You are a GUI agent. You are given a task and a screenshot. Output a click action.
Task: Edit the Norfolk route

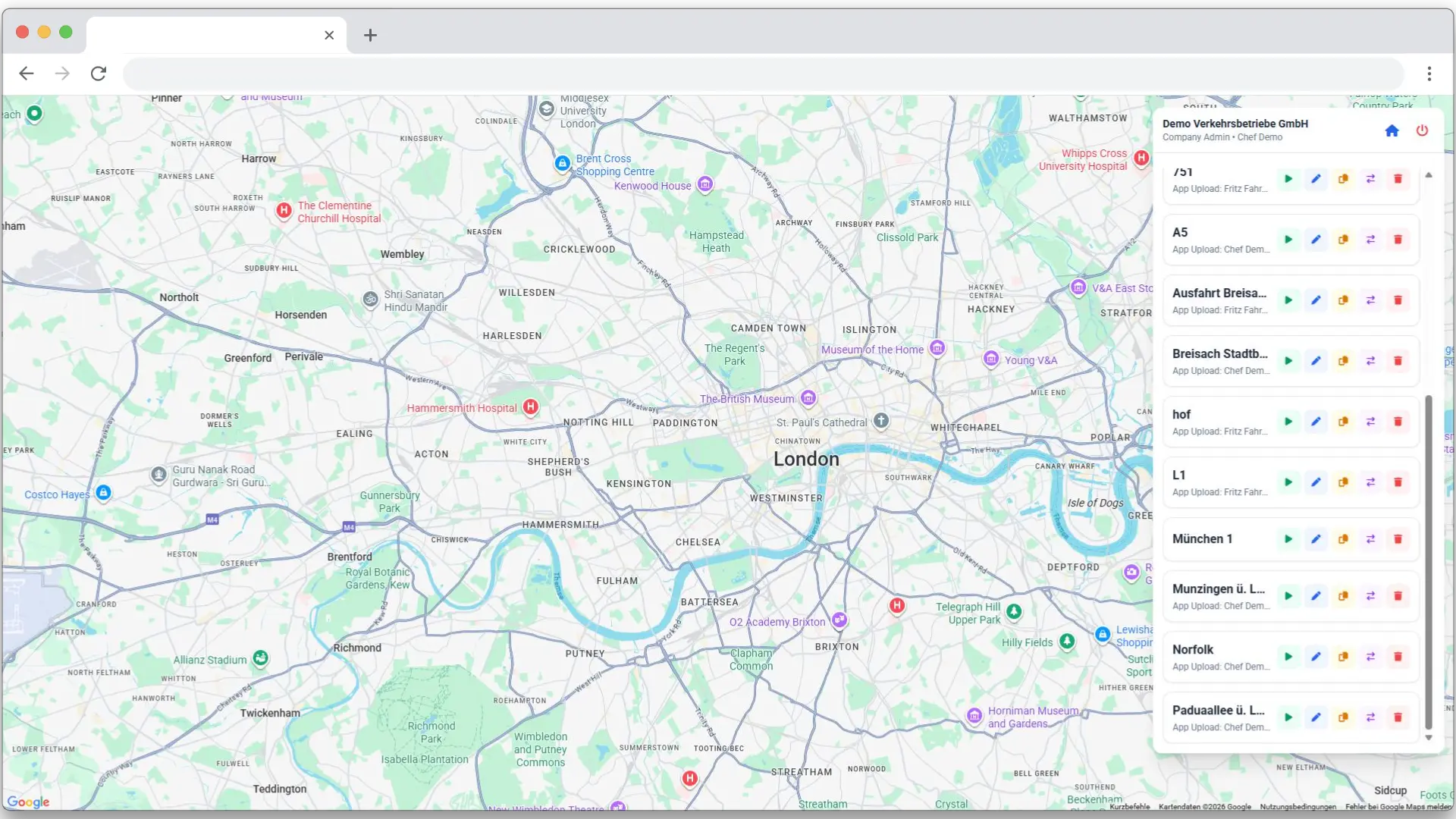(x=1316, y=657)
